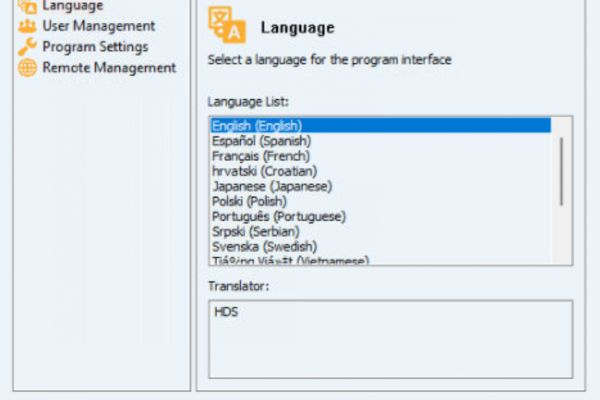Pick Français (French) in the list
Screen dimensions: 600x400
pyautogui.click(x=381, y=156)
